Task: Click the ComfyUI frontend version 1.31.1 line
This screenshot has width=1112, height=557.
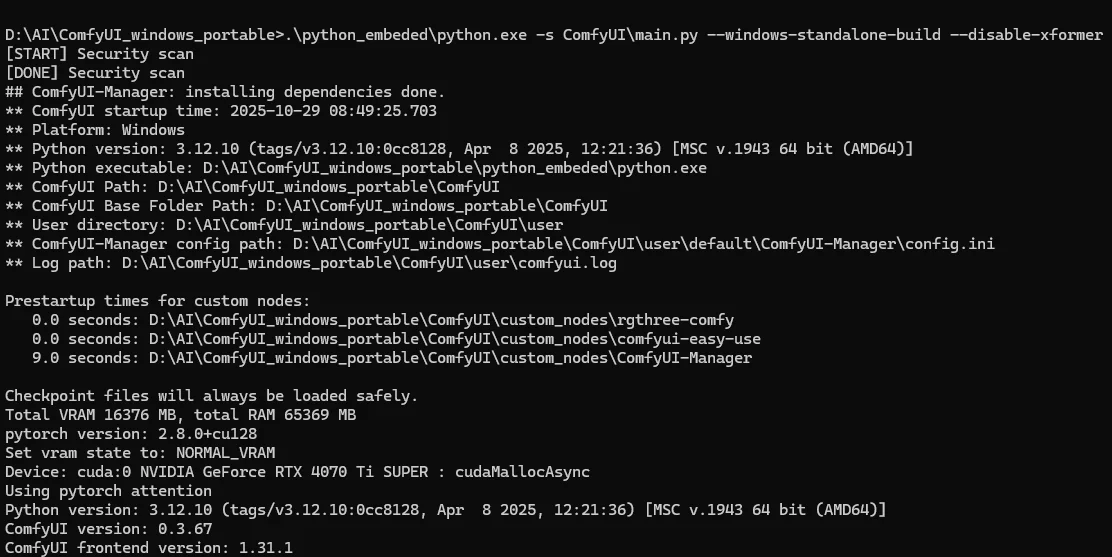Action: coord(149,548)
